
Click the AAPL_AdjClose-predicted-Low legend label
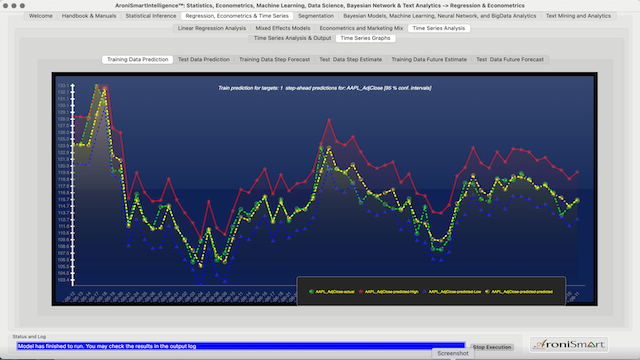(x=455, y=291)
